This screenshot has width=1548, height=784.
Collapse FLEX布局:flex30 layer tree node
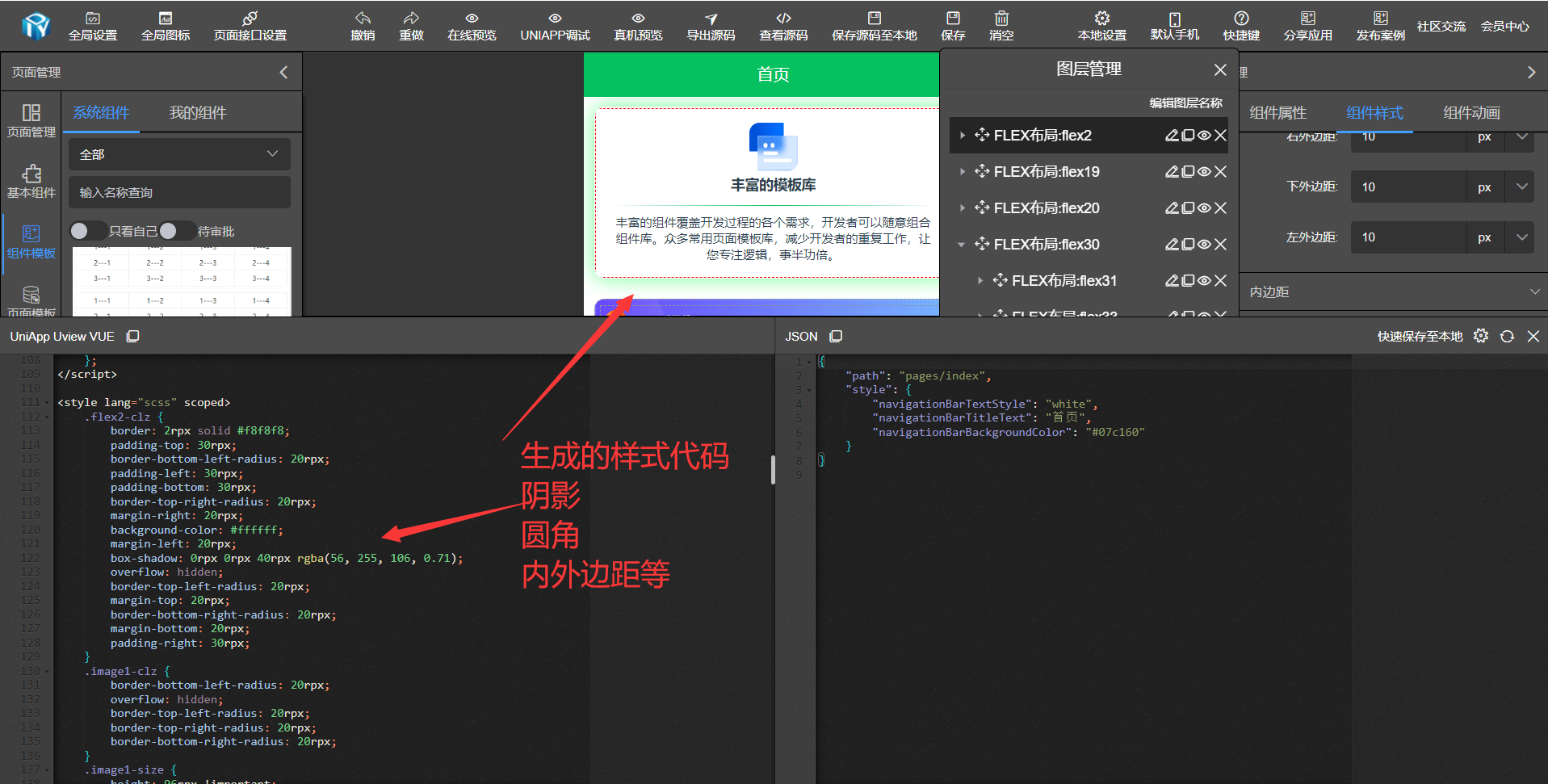[x=962, y=245]
